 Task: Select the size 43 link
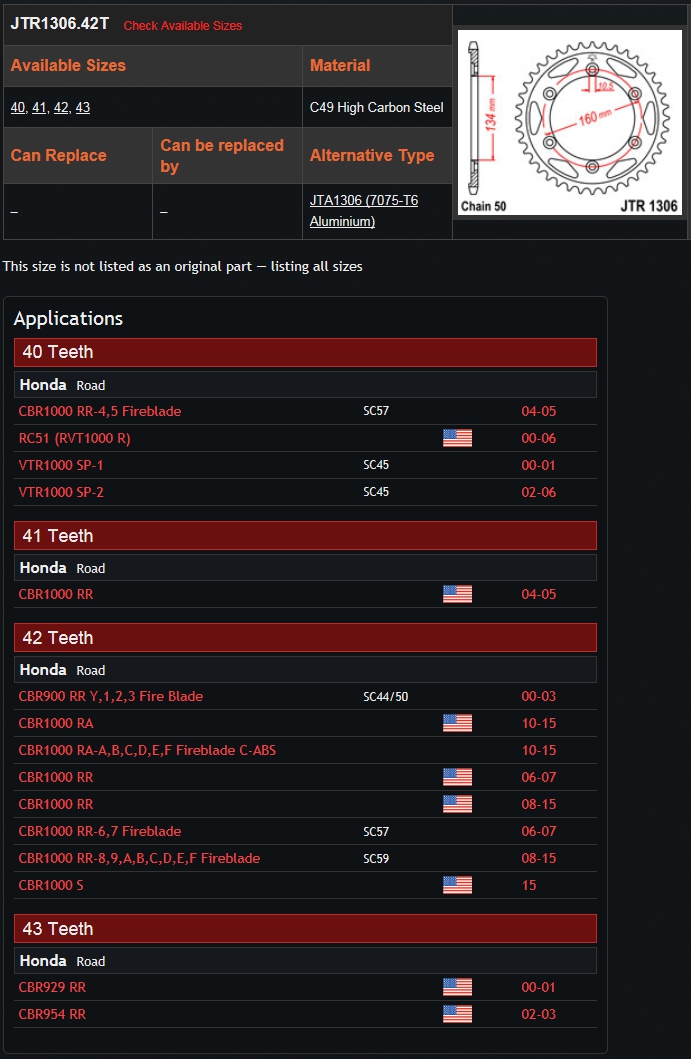tap(82, 107)
